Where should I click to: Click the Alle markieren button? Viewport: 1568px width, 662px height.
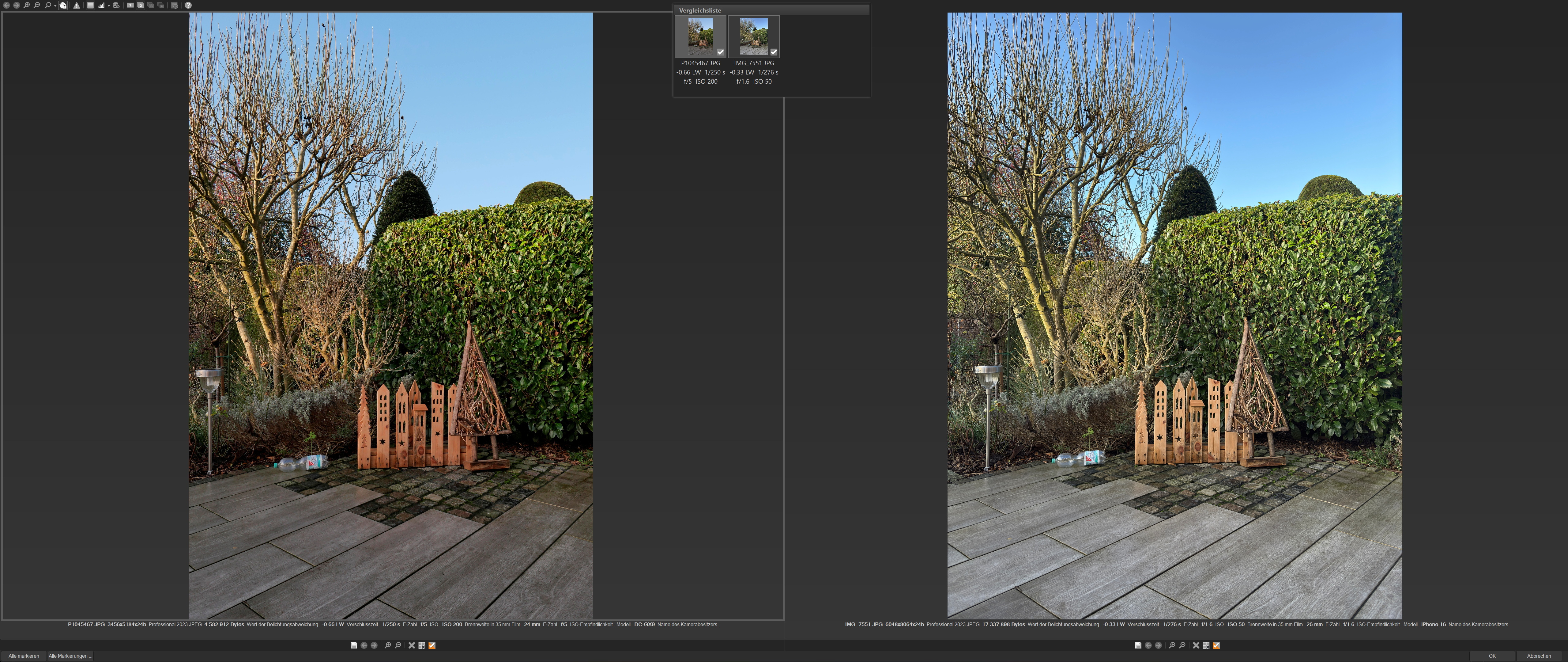pyautogui.click(x=24, y=656)
